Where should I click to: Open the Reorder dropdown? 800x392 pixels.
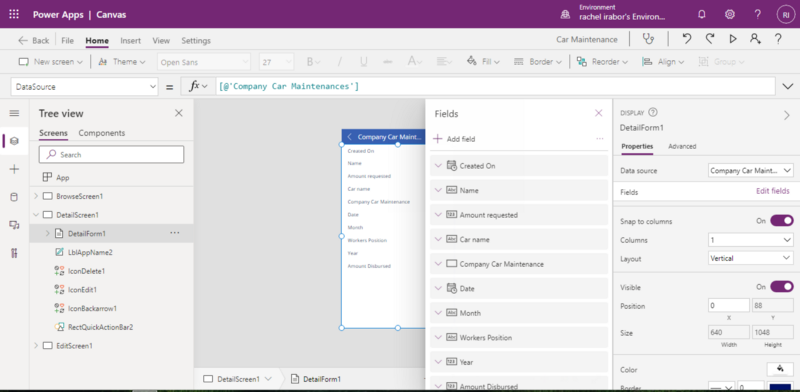click(603, 62)
